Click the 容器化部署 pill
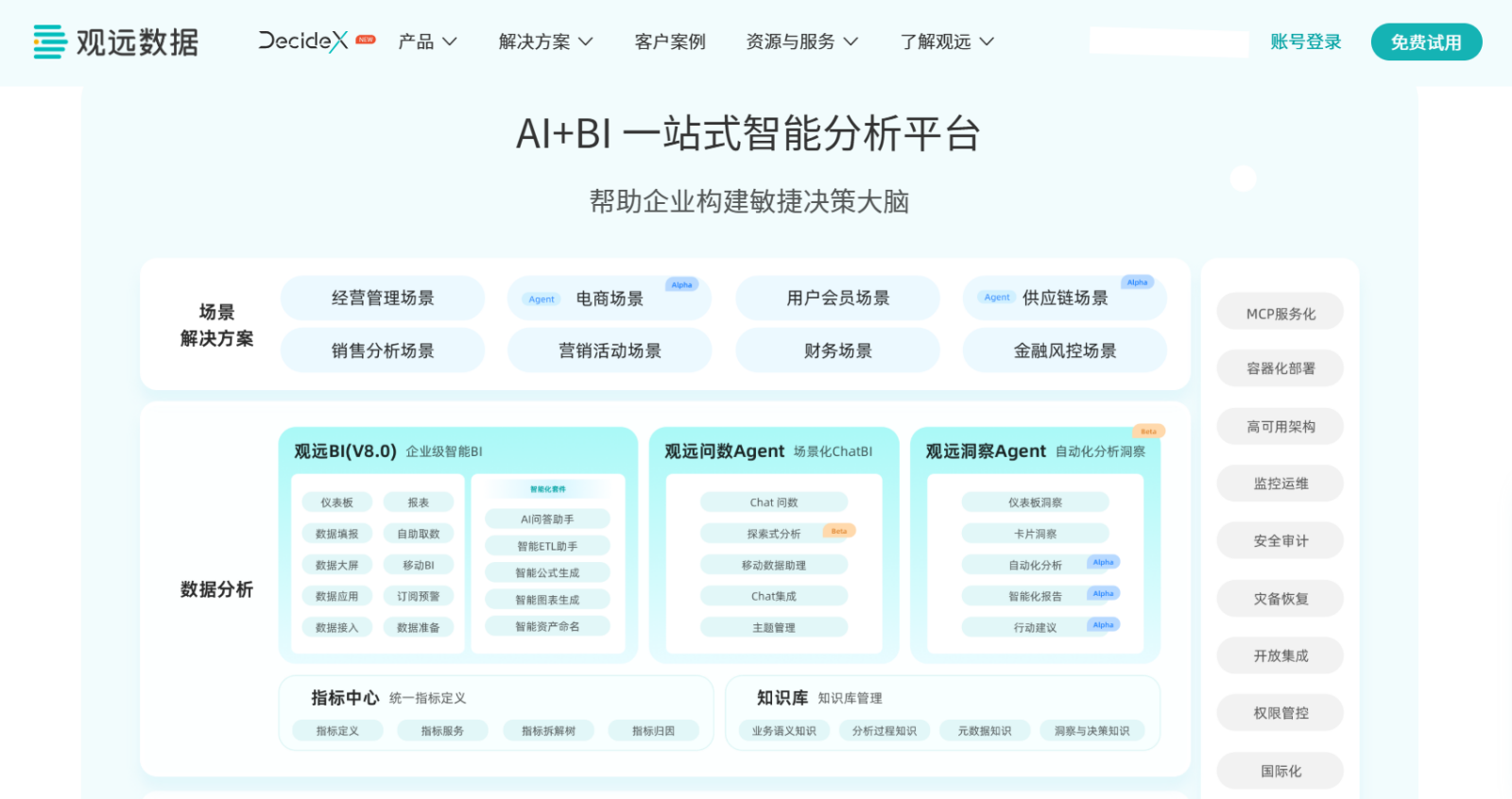The width and height of the screenshot is (1512, 799). [1280, 368]
